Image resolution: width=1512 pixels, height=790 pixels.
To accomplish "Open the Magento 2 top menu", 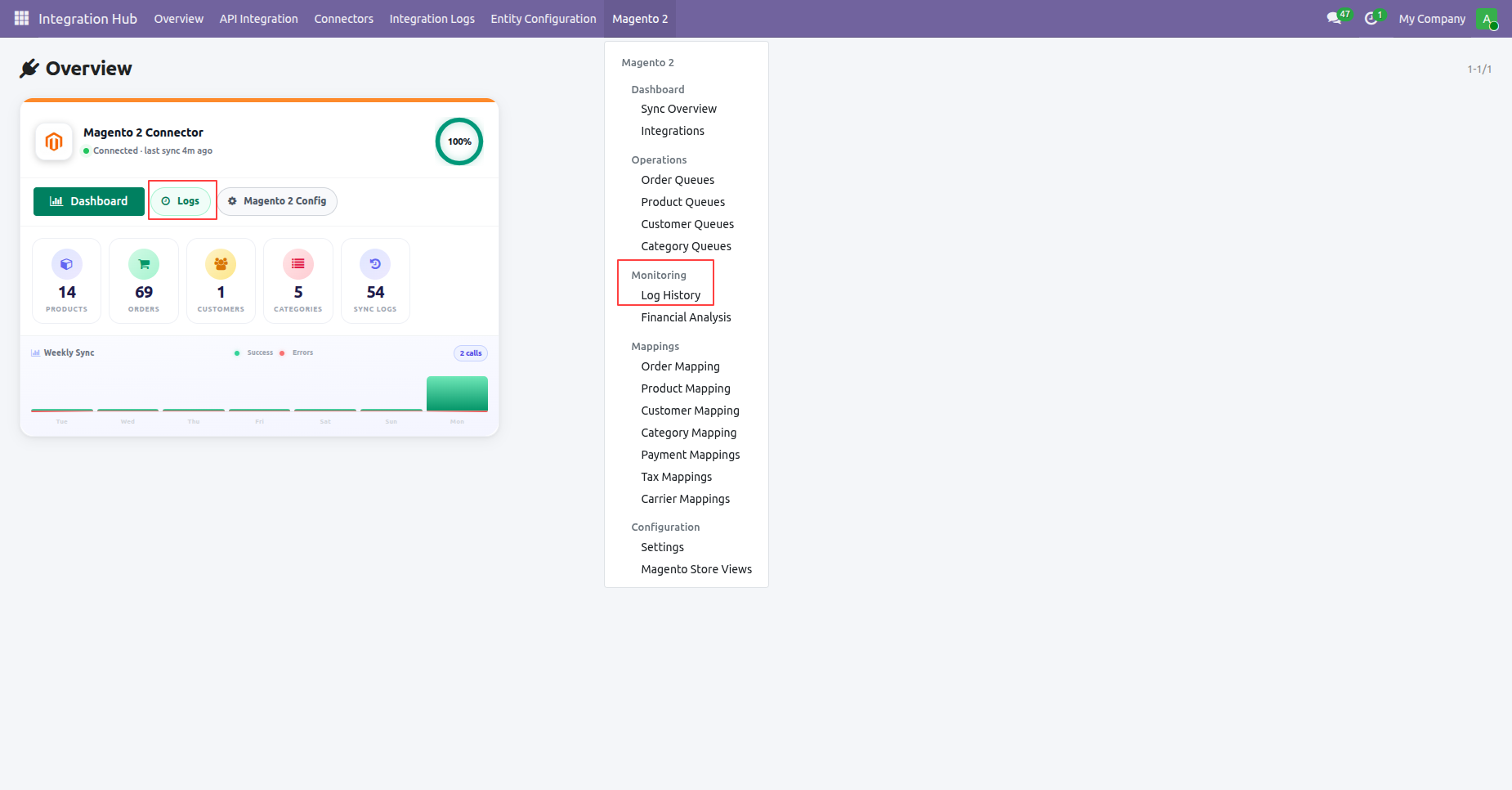I will [x=640, y=19].
